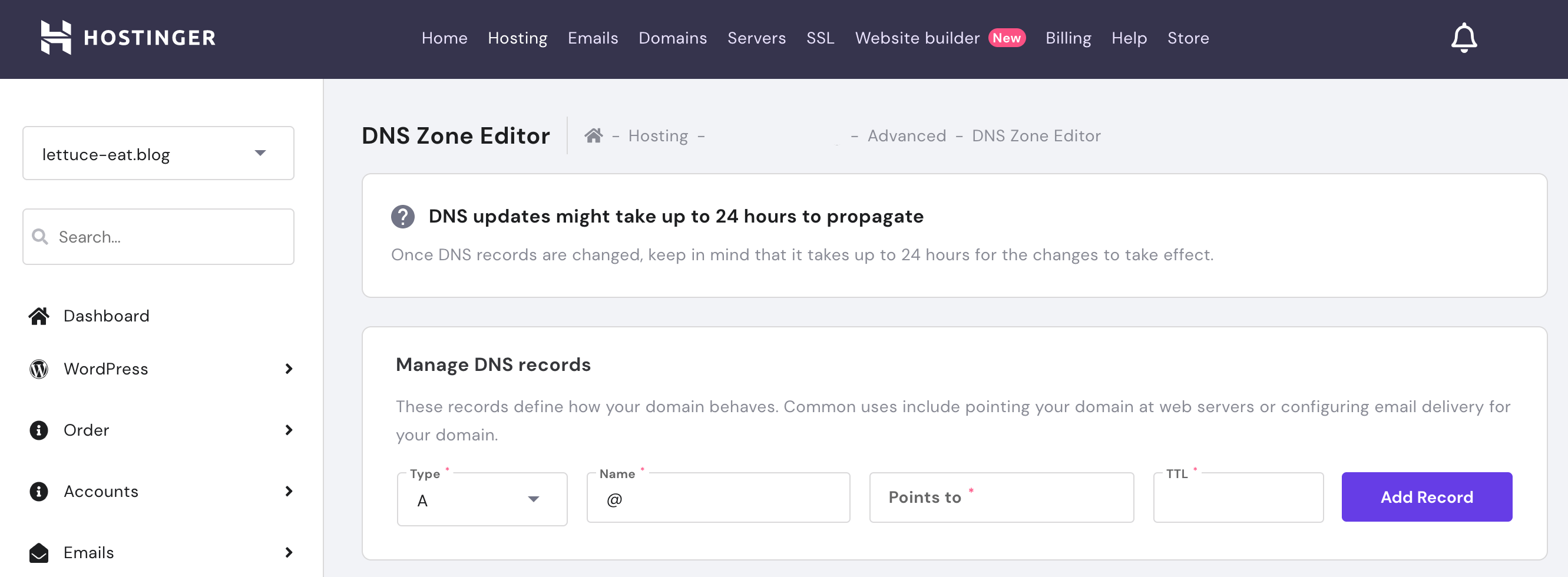Click the Emails envelope icon in sidebar
This screenshot has width=1568, height=577.
(x=39, y=553)
